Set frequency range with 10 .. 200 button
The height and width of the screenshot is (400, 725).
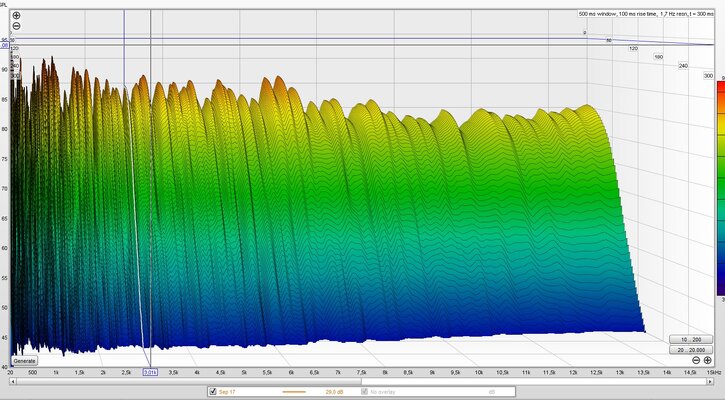click(691, 339)
